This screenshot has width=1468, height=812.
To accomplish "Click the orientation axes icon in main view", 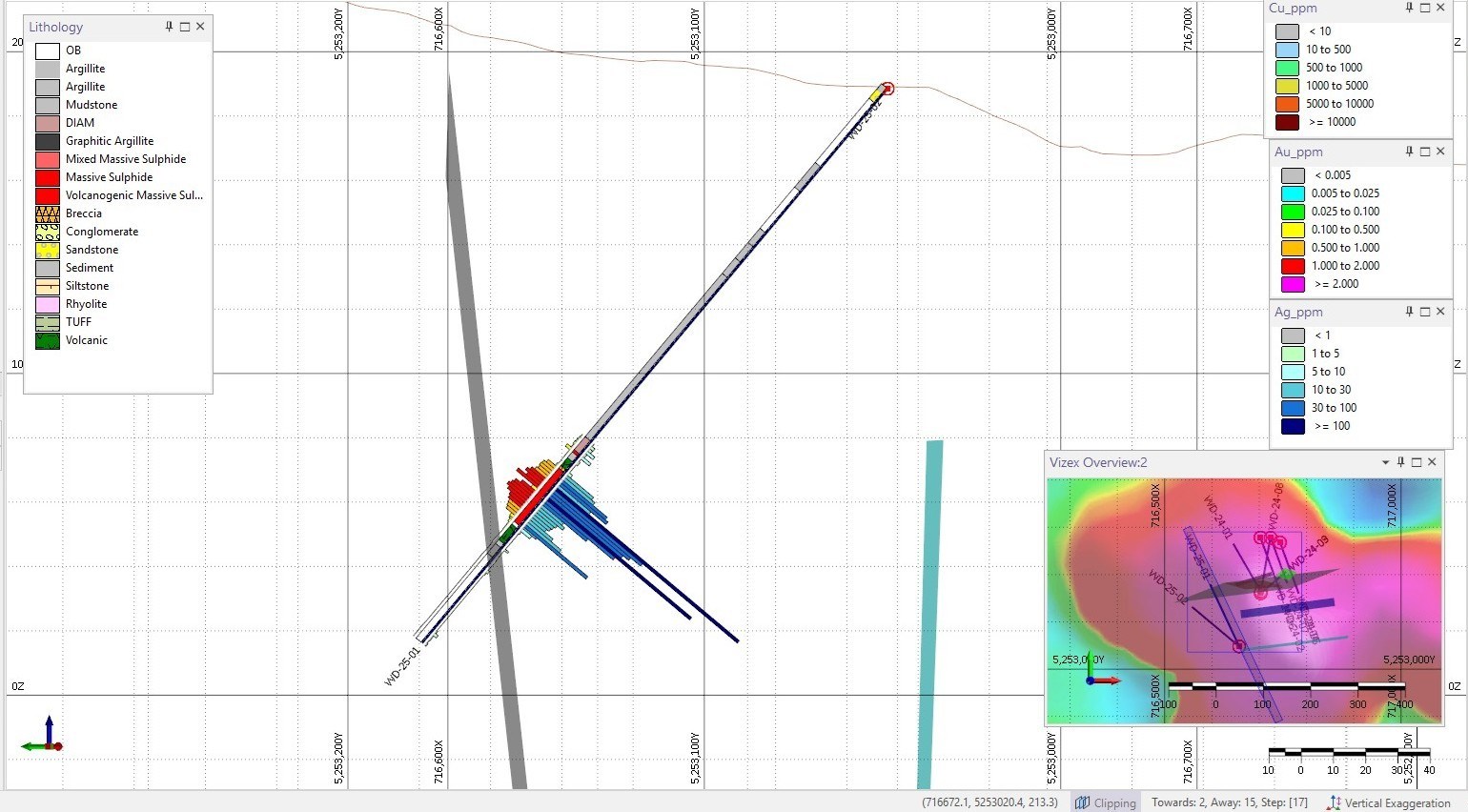I will pyautogui.click(x=43, y=737).
